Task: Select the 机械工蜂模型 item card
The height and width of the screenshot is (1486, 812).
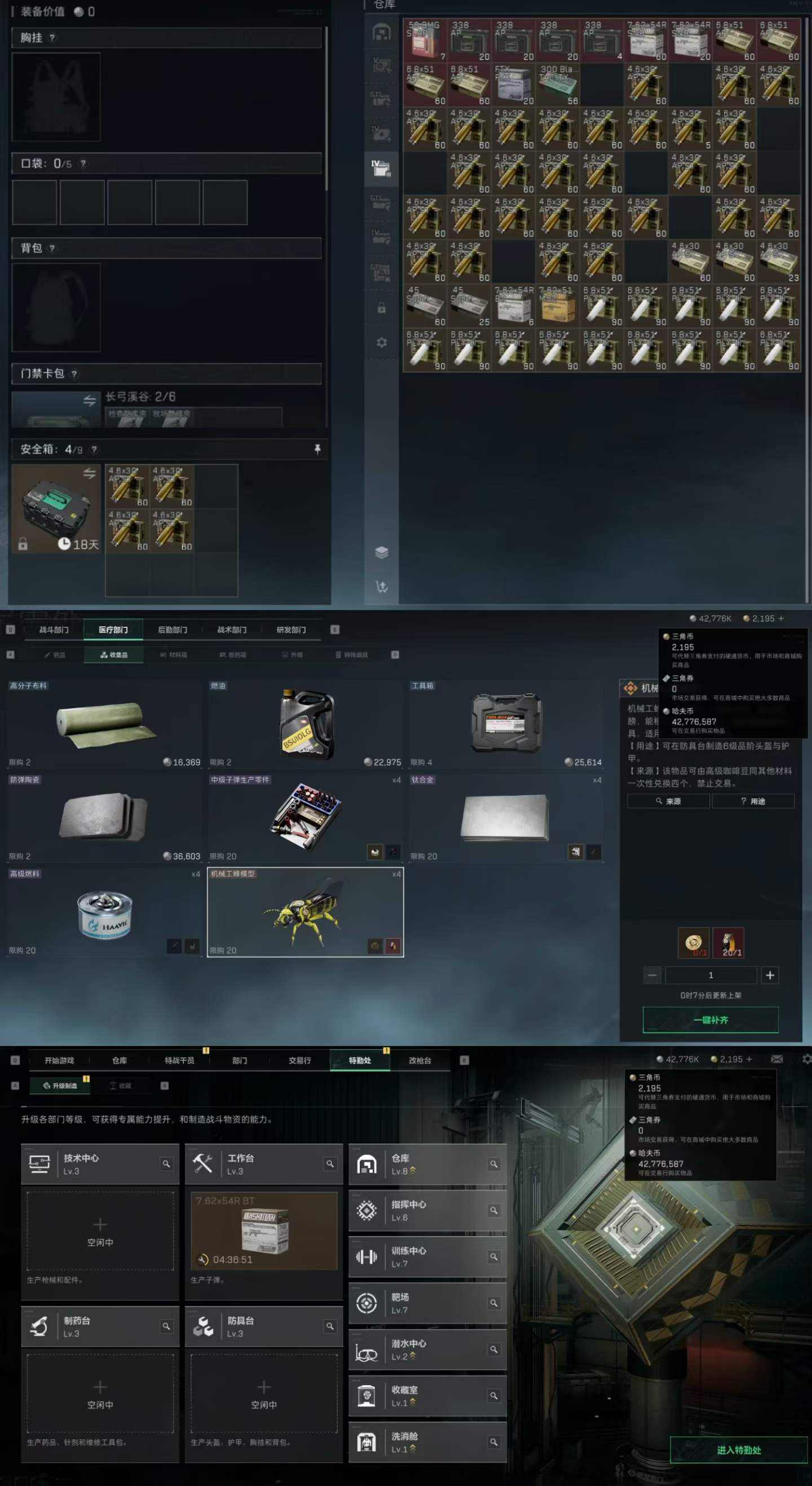Action: 305,912
